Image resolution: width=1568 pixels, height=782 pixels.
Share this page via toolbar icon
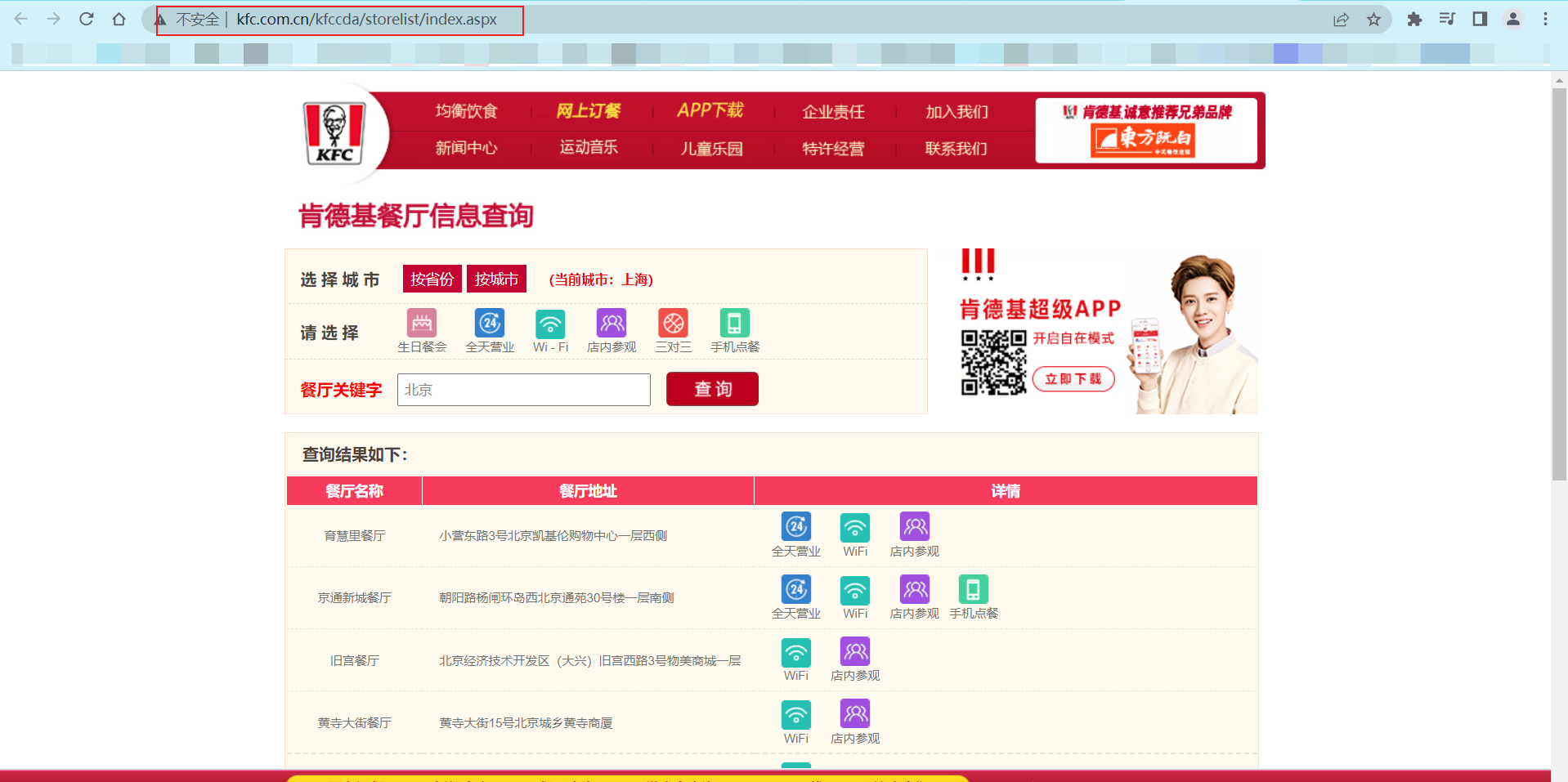1341,19
